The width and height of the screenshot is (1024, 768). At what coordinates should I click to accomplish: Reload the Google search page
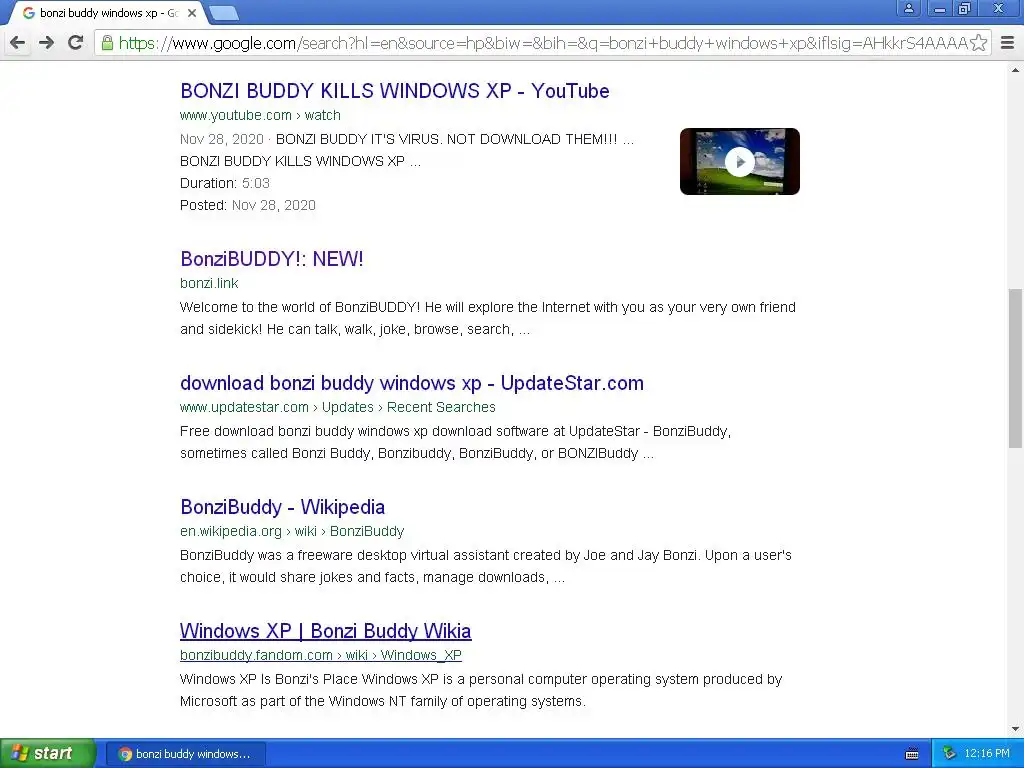(76, 43)
